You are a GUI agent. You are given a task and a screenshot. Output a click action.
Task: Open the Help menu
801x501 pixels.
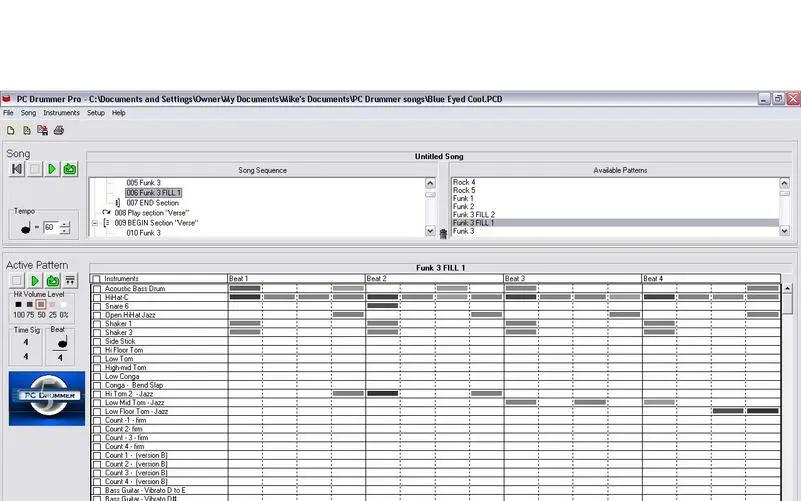click(x=119, y=113)
